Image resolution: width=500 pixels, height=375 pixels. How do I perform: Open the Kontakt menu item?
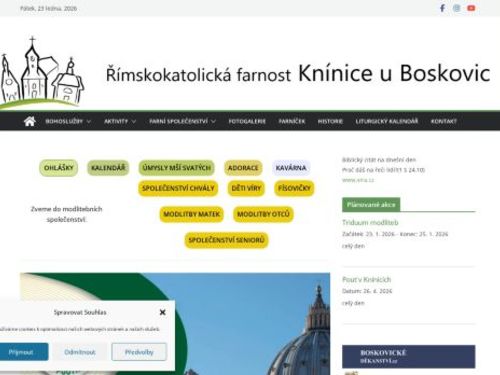point(444,121)
